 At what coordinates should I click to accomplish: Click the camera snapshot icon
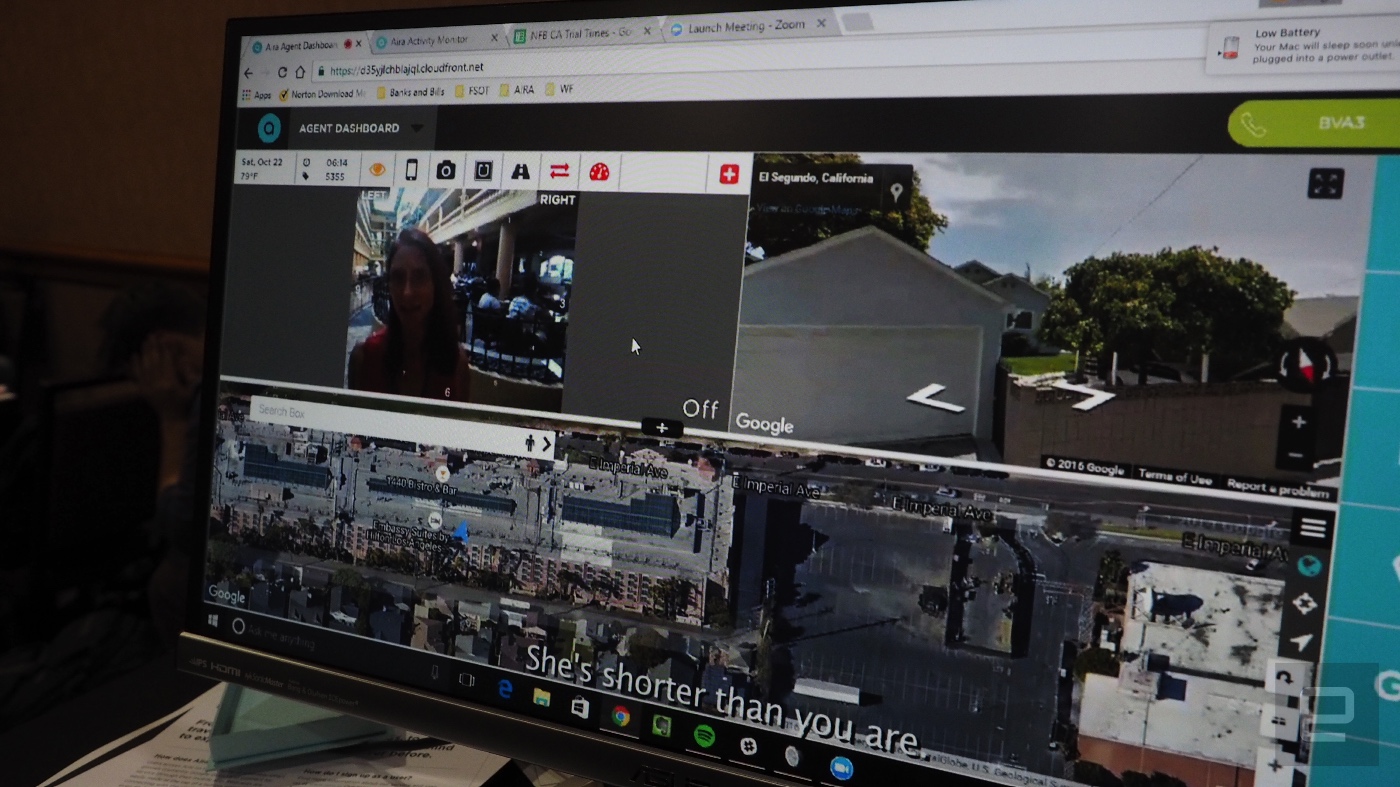coord(446,170)
